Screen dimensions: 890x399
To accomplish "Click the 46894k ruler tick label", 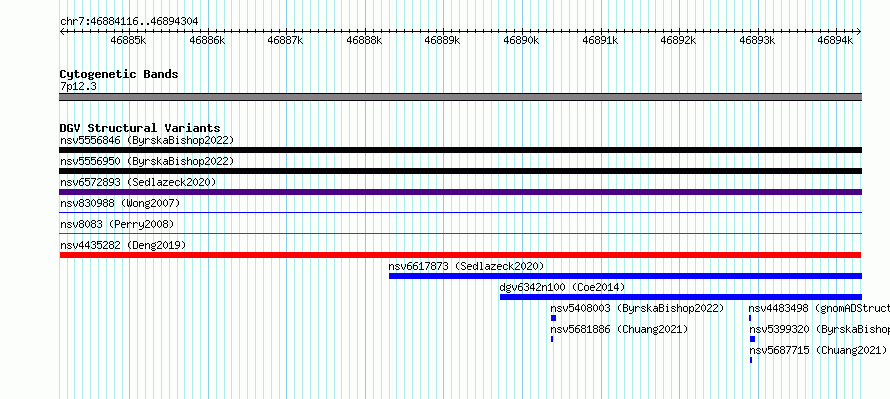I will (x=836, y=40).
